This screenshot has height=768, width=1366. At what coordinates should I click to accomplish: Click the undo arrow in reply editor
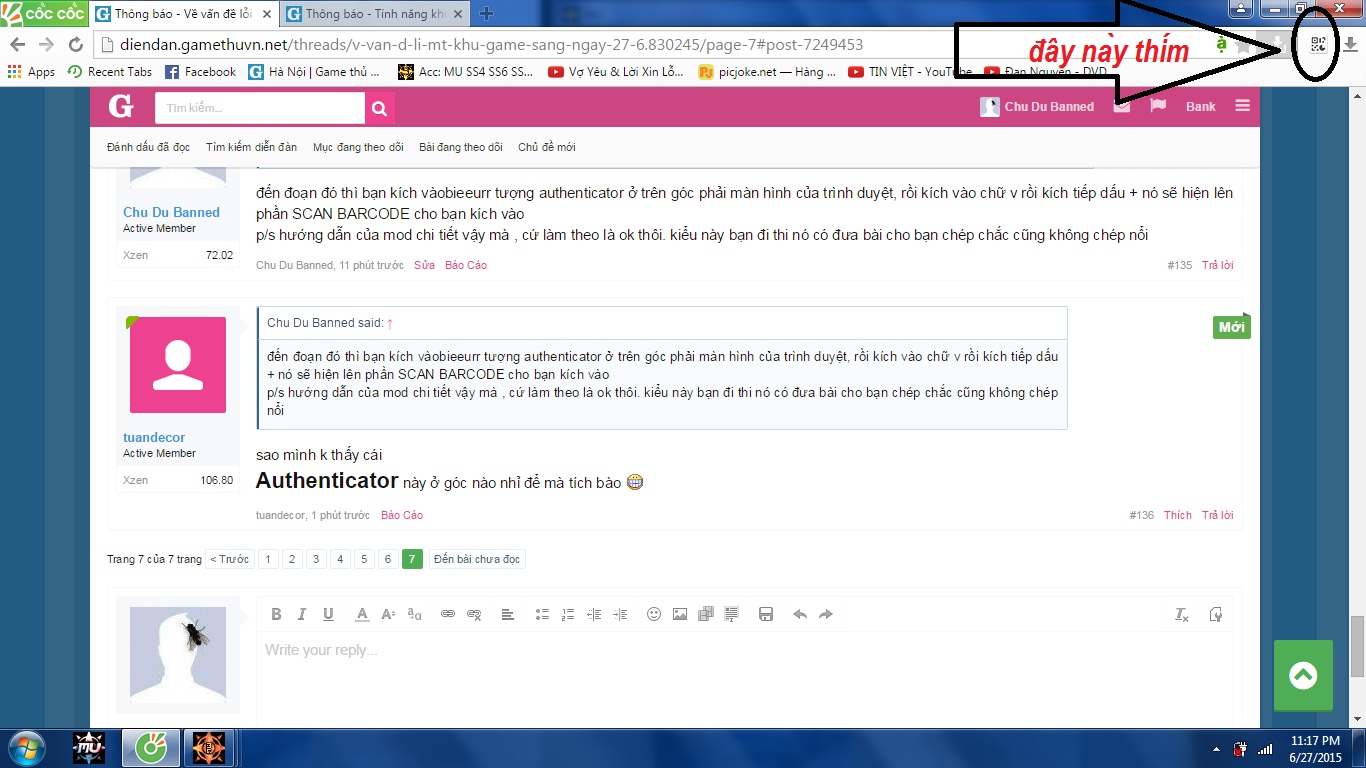(800, 614)
